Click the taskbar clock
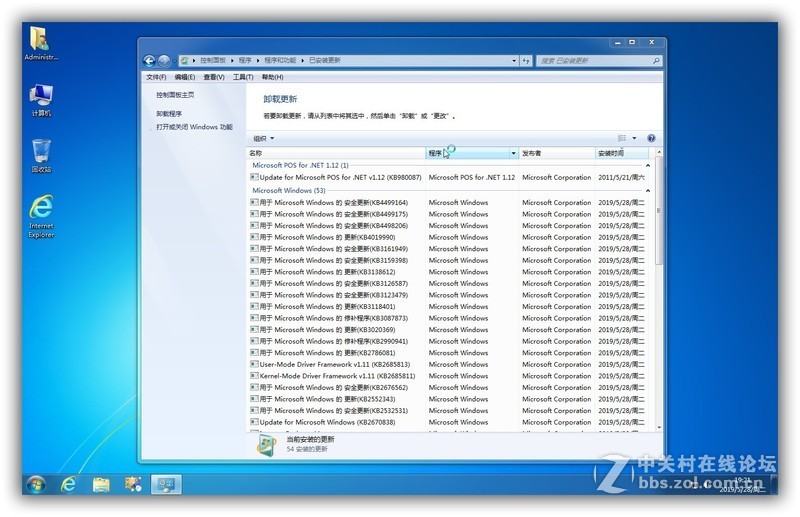The image size is (800, 517). click(743, 484)
